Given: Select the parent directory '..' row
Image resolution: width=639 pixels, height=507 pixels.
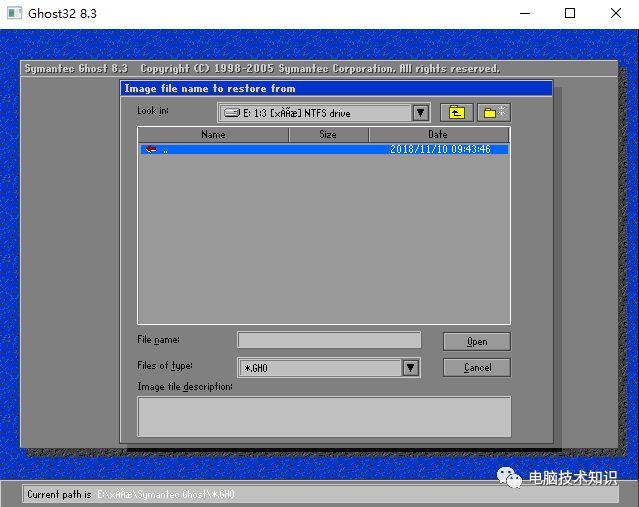Looking at the screenshot, I should [324, 149].
